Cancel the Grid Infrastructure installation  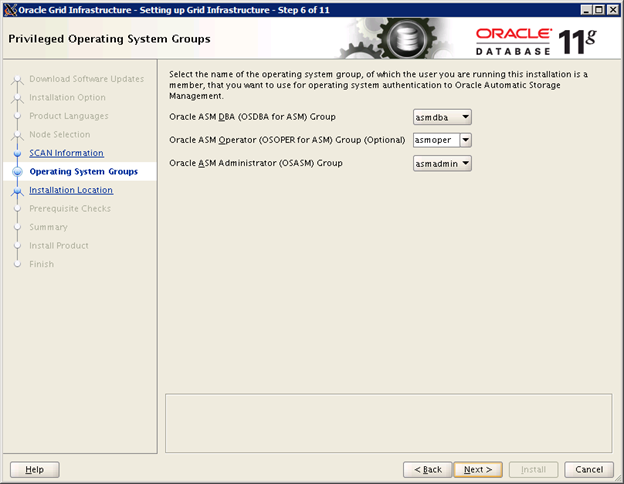click(x=589, y=470)
